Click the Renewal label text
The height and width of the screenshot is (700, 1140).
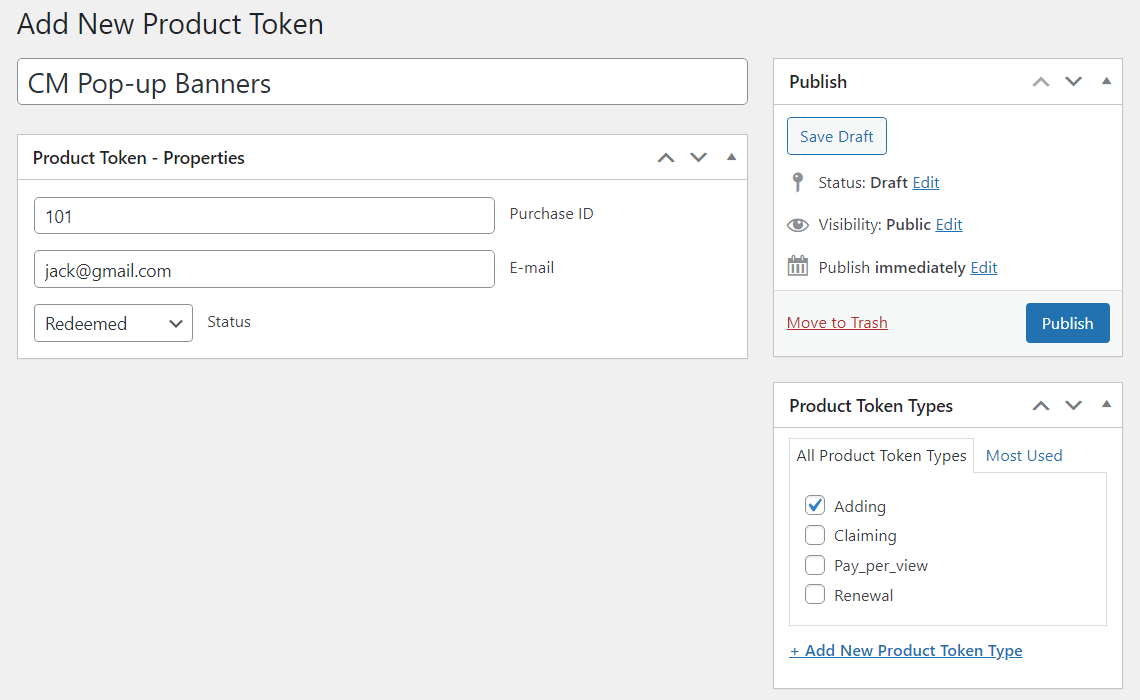point(863,595)
